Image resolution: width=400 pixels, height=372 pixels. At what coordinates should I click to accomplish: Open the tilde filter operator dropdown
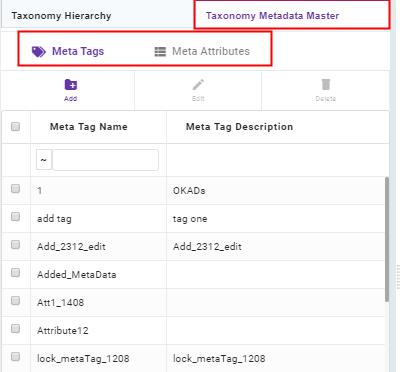click(x=44, y=160)
